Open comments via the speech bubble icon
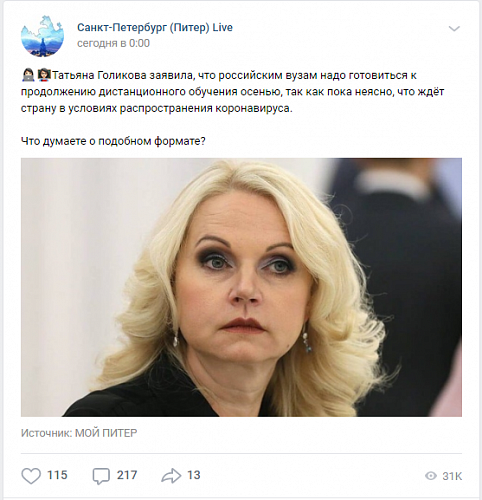Viewport: 482px width, 500px height. [101, 476]
